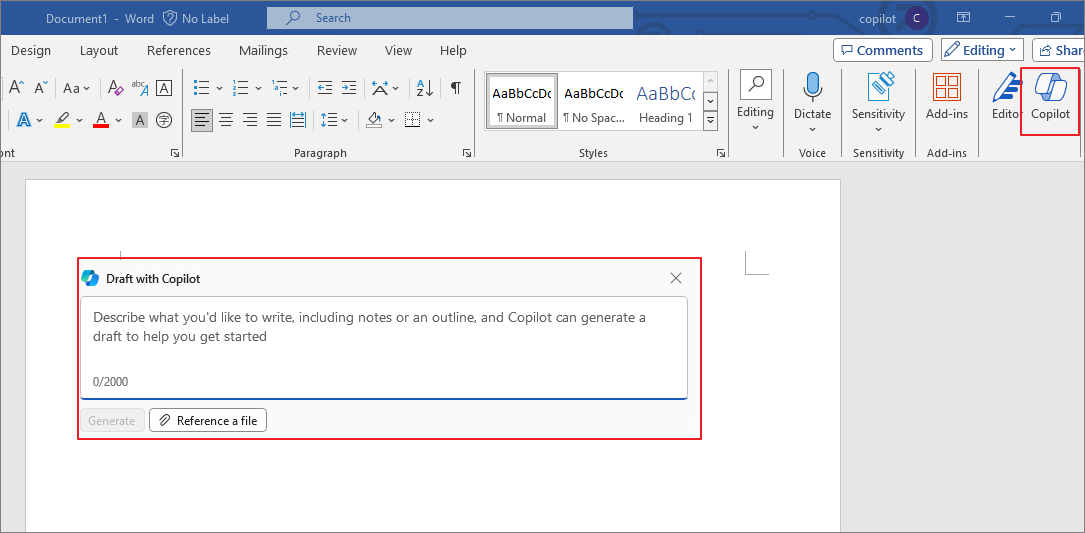
Task: Switch to the Layout tab
Action: coord(99,51)
